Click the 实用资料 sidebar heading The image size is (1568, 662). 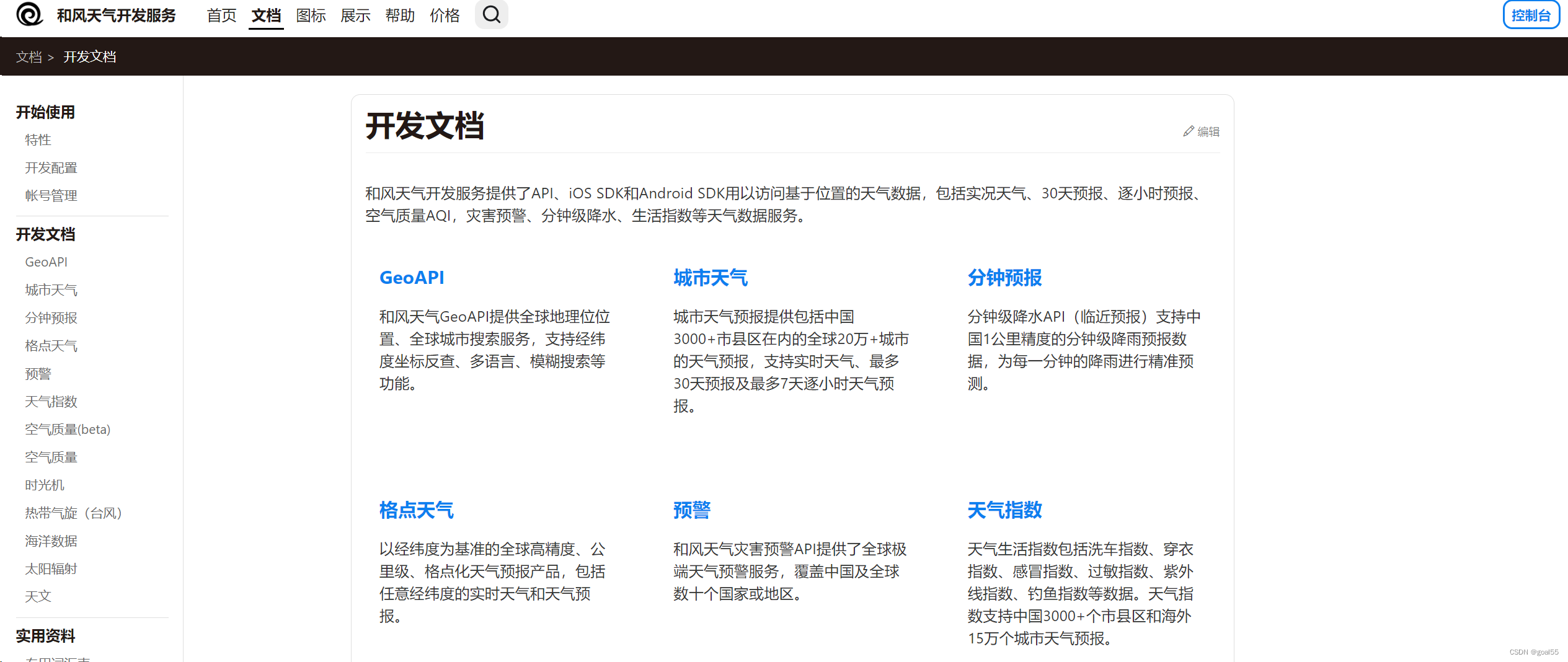click(45, 636)
